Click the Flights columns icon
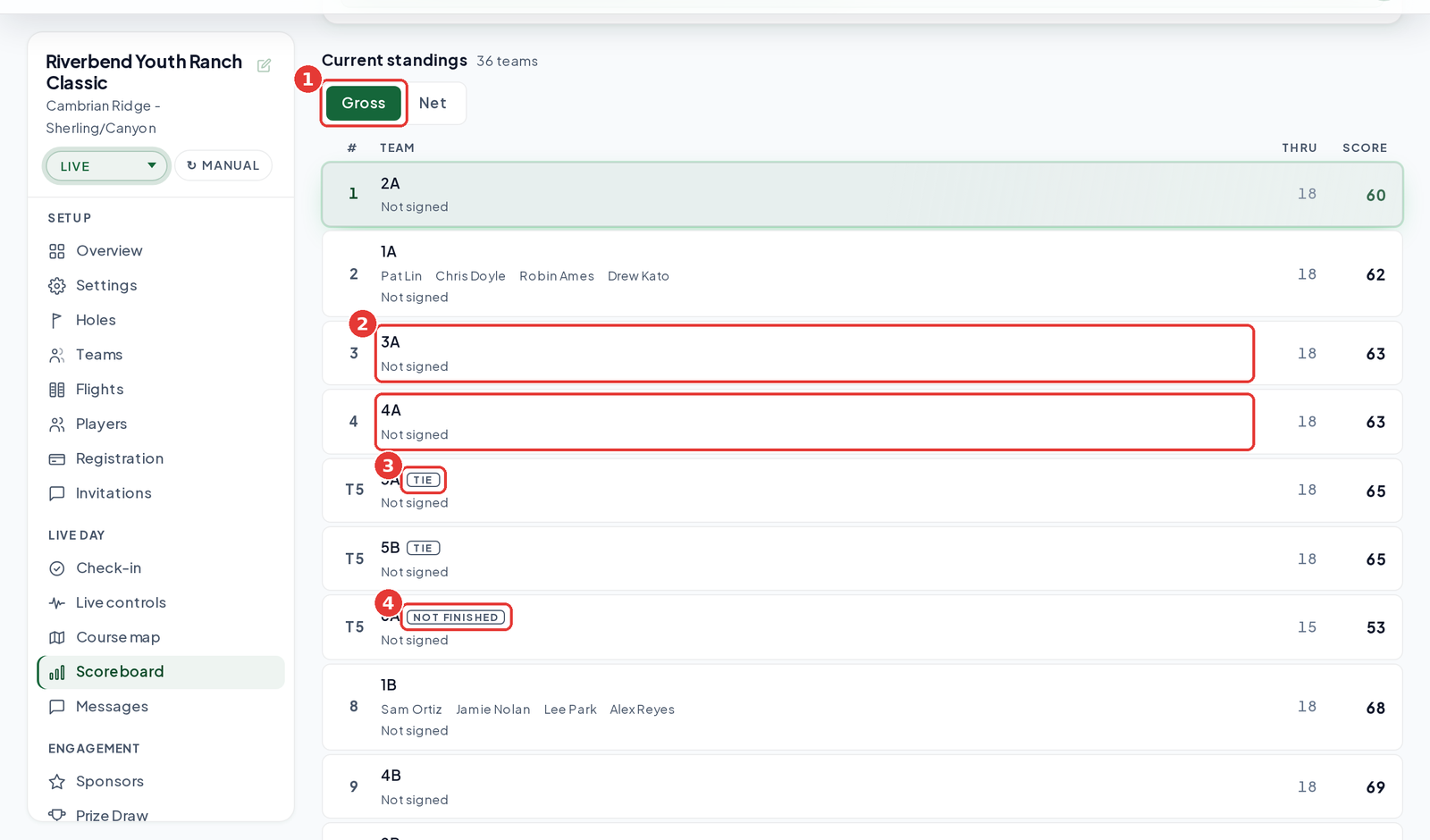This screenshot has height=840, width=1430. click(57, 390)
